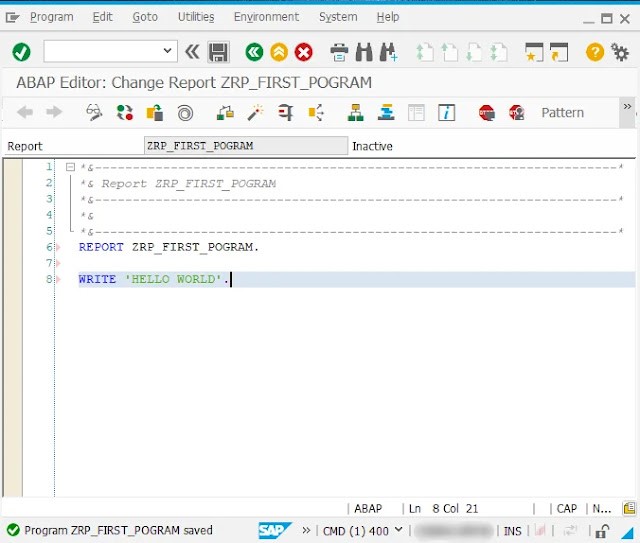This screenshot has width=640, height=543.
Task: Open the command field dropdown
Action: 167,51
